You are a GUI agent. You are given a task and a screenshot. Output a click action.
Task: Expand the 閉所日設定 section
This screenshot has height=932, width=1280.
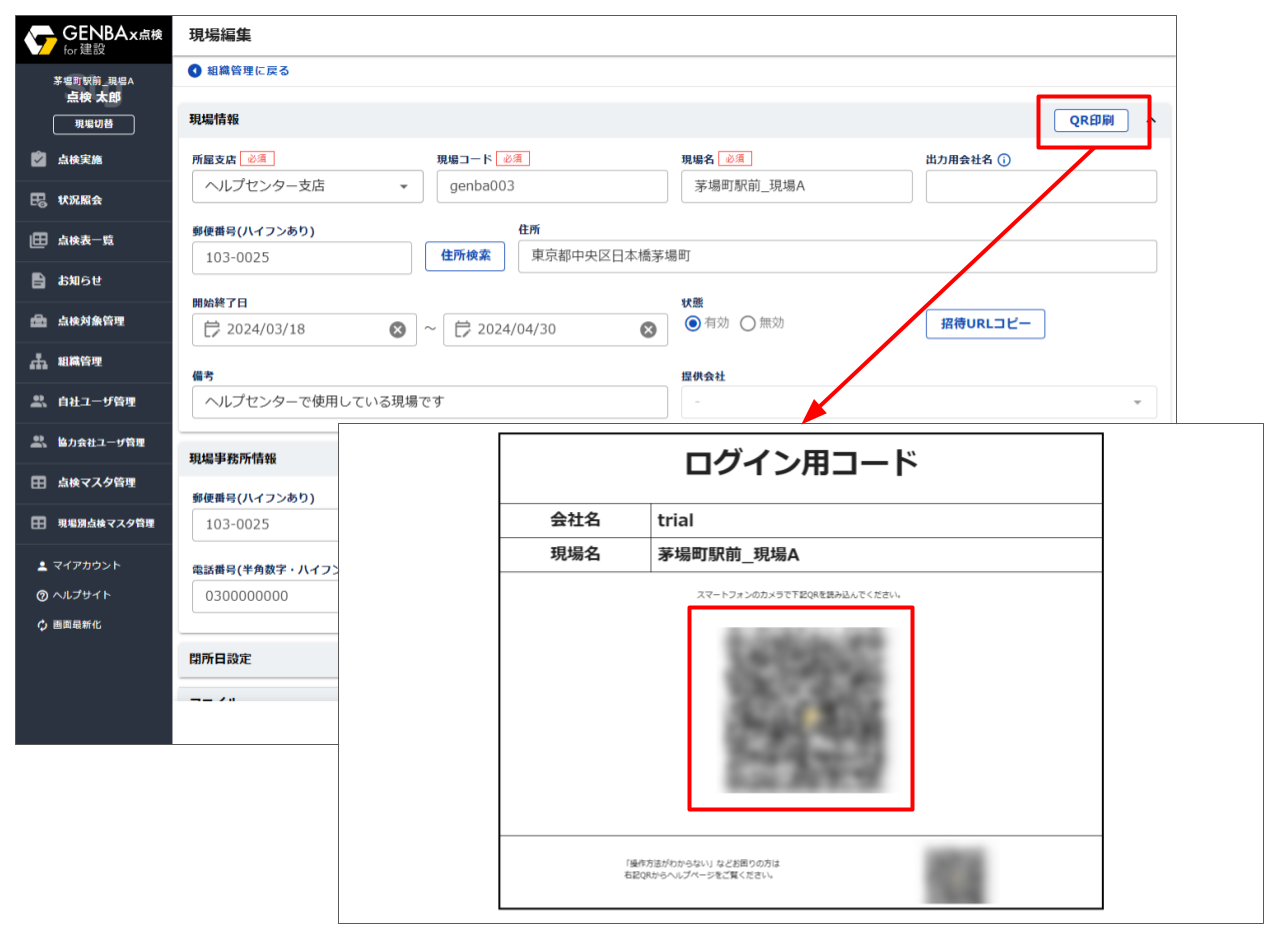[x=221, y=659]
